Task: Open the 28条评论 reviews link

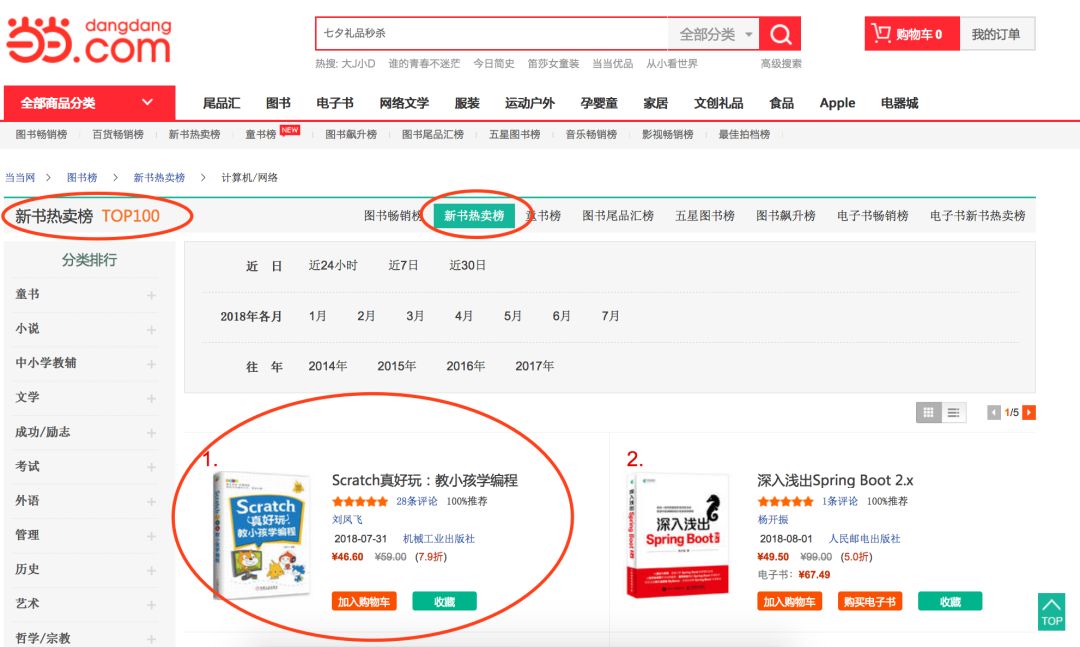Action: pyautogui.click(x=417, y=501)
